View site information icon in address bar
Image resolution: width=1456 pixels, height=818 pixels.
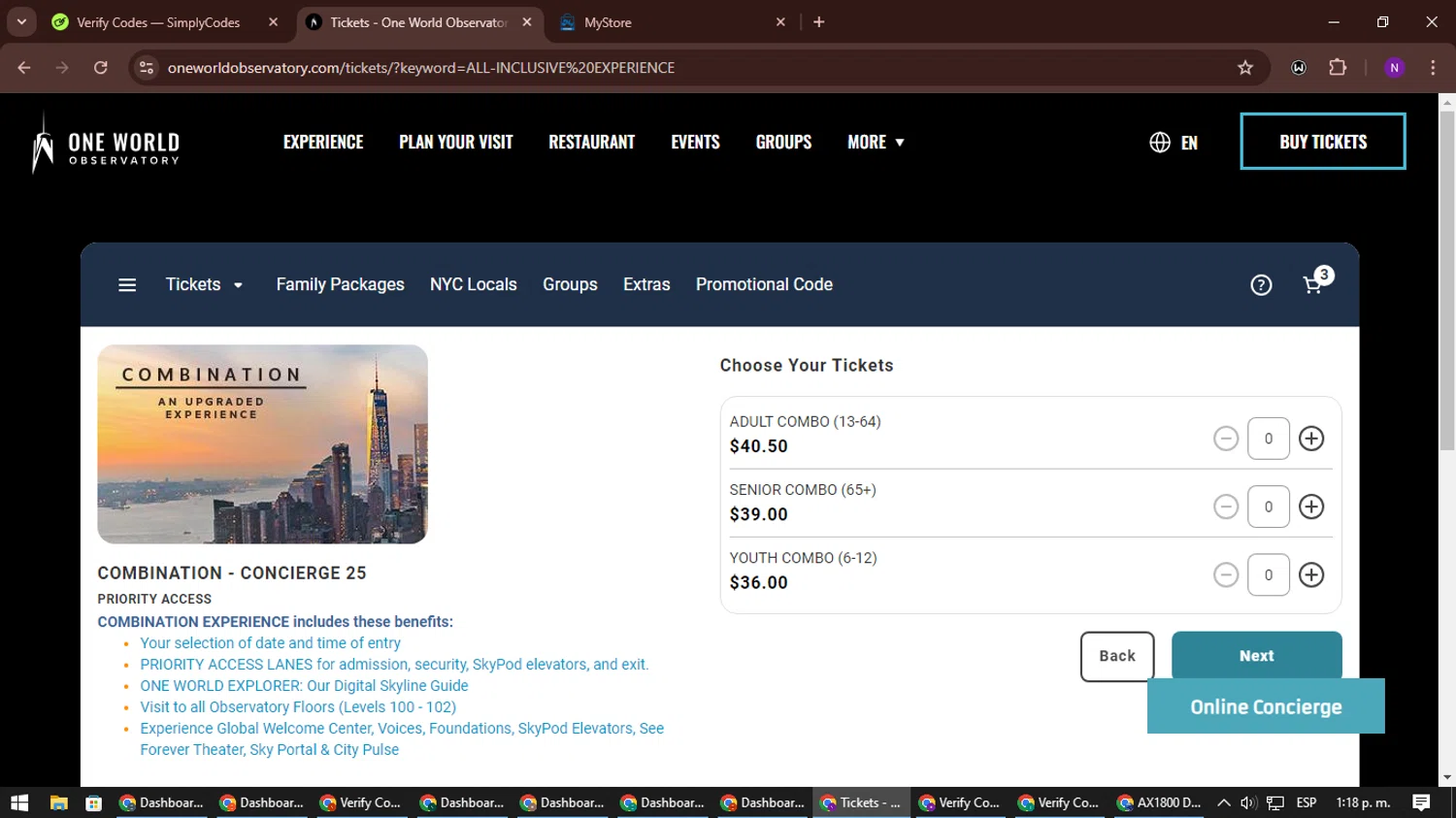tap(146, 67)
